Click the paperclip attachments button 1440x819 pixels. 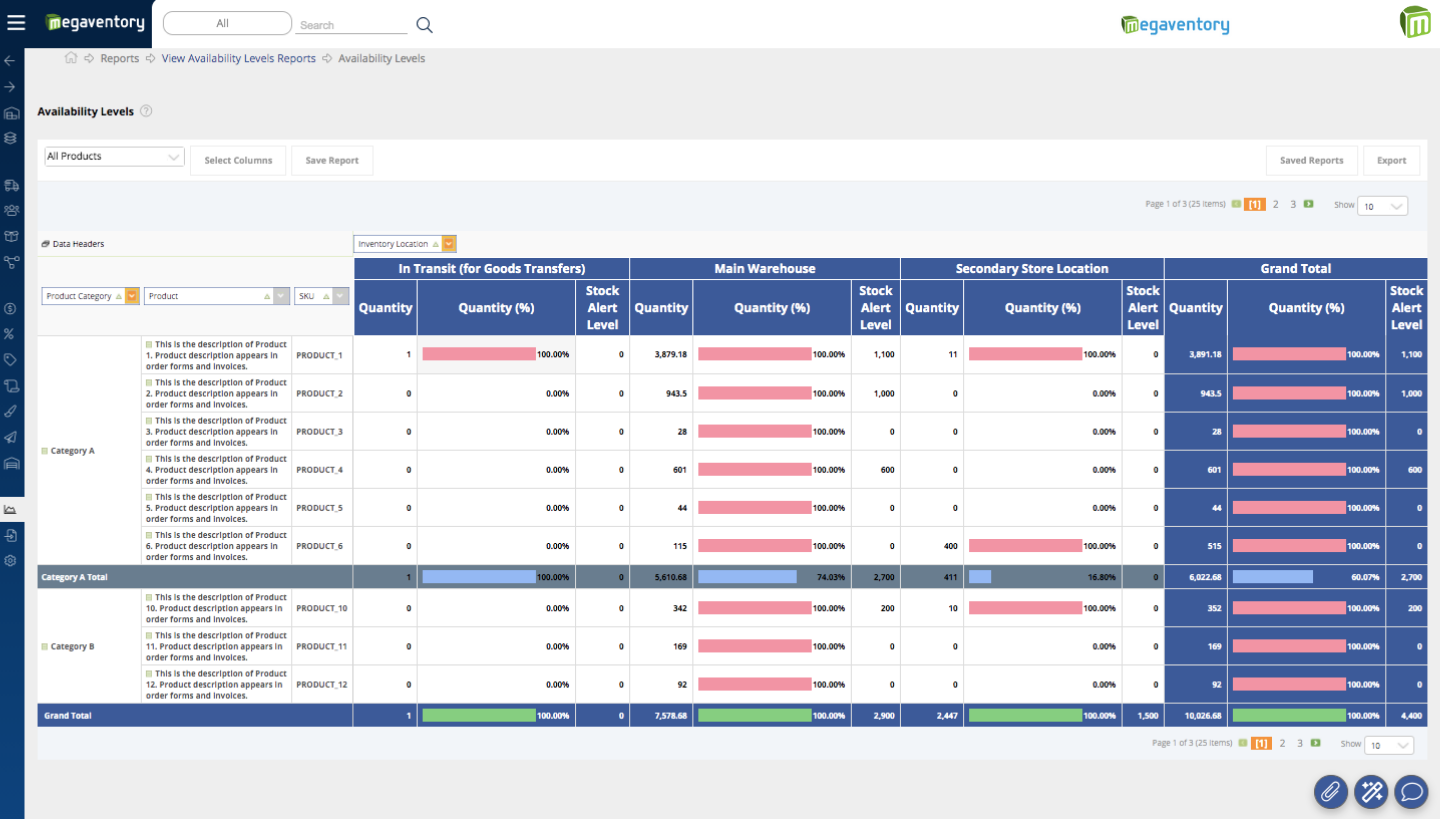[x=1330, y=792]
